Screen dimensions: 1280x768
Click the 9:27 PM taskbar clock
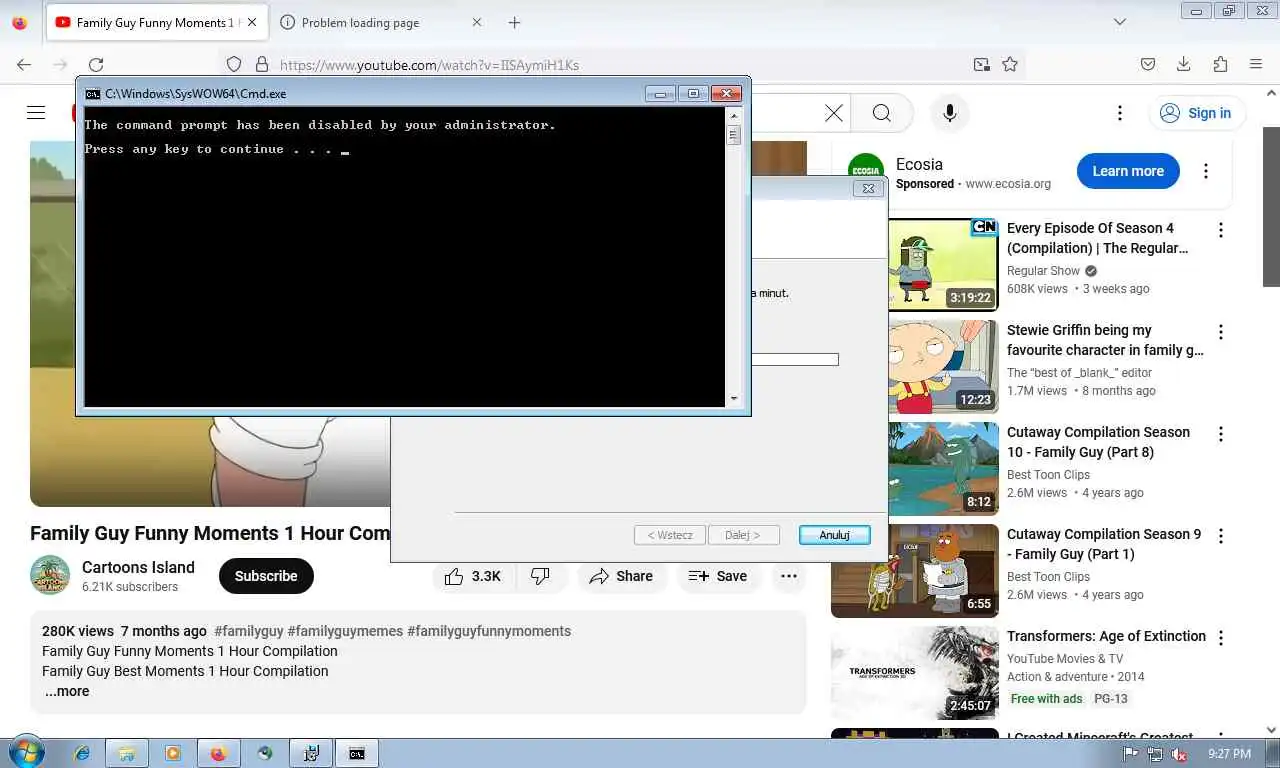point(1229,754)
